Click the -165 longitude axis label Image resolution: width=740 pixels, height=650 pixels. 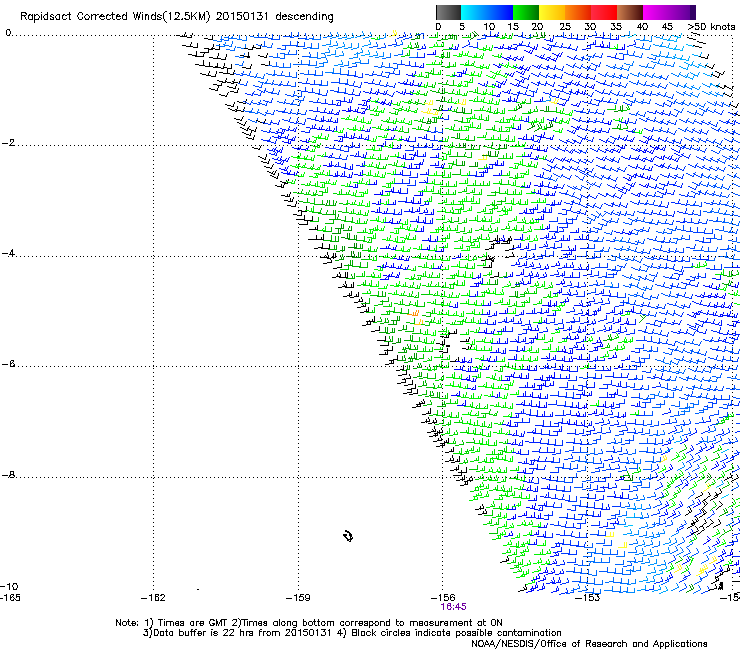click(x=10, y=598)
